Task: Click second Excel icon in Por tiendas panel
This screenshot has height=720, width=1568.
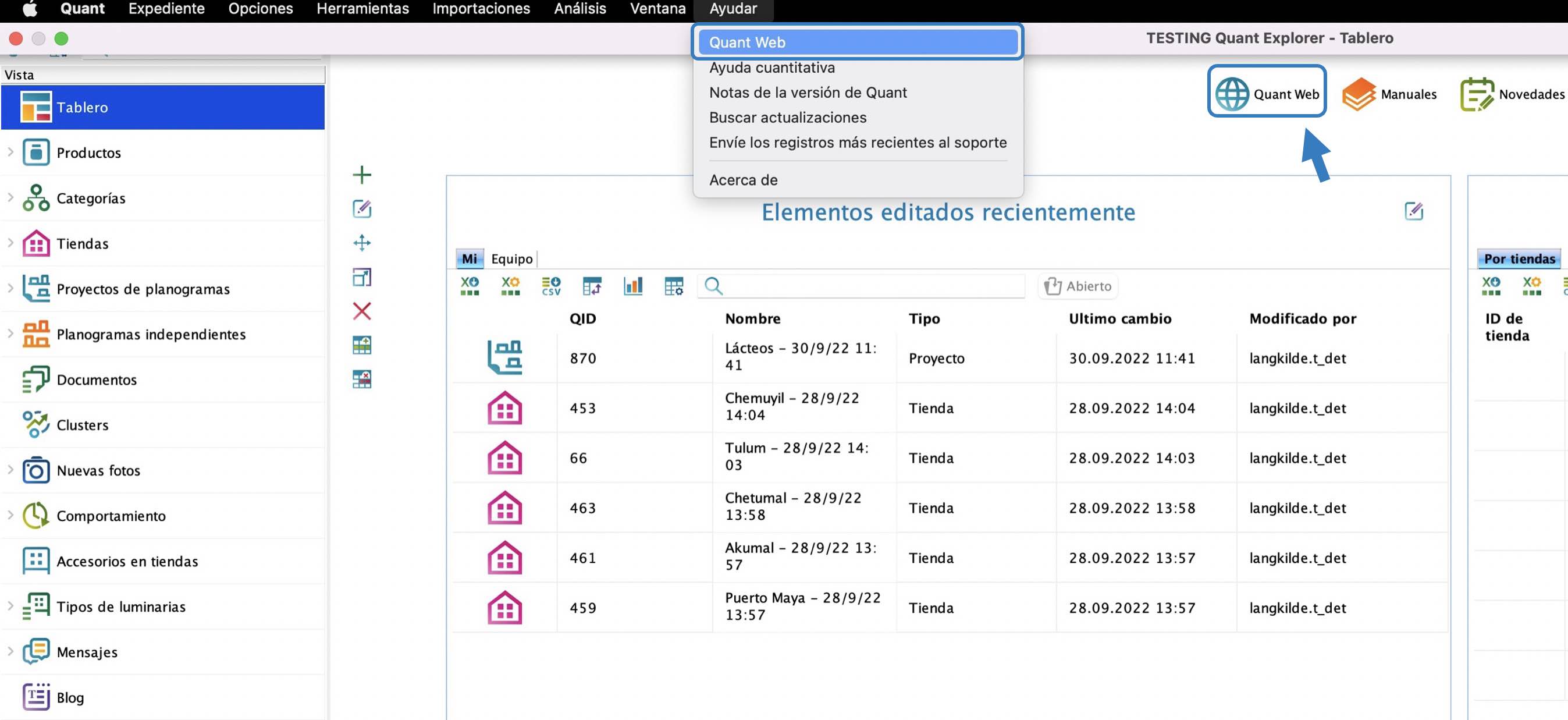Action: click(x=1531, y=286)
